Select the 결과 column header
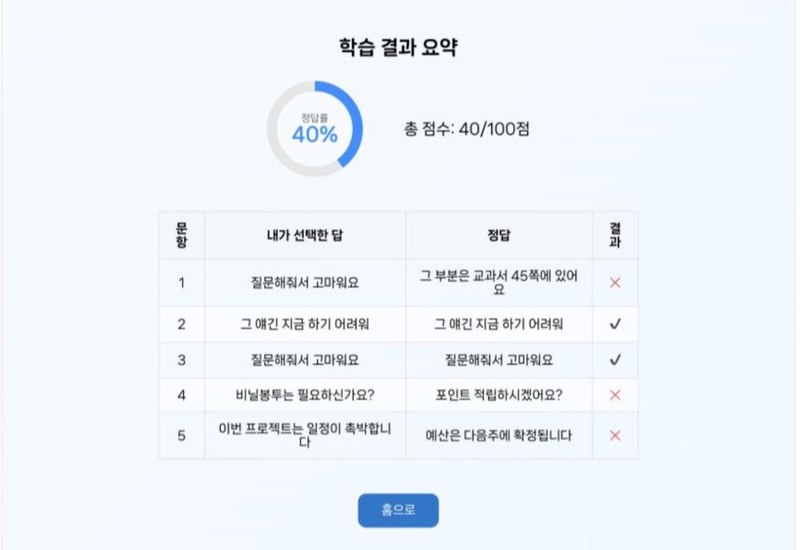The width and height of the screenshot is (800, 550). (x=615, y=235)
